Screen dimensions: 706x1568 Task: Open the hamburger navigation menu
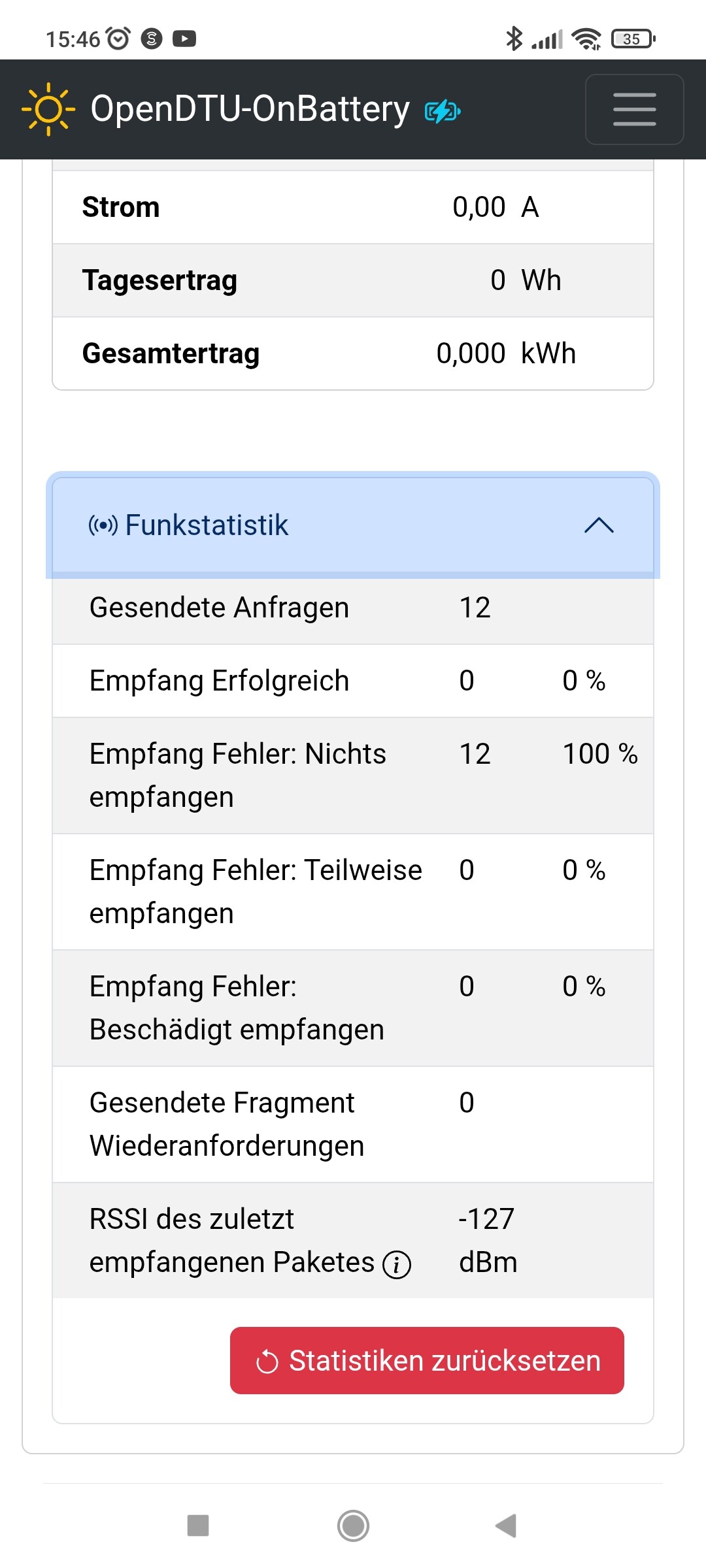point(634,109)
